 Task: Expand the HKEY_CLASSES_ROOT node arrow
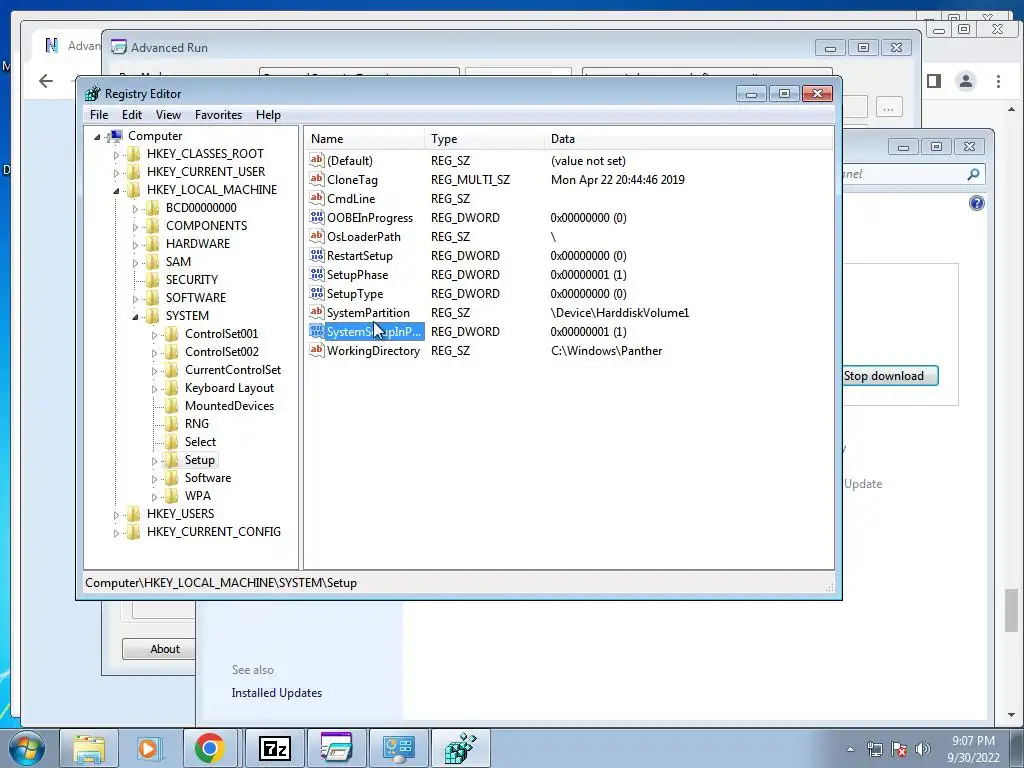point(116,155)
